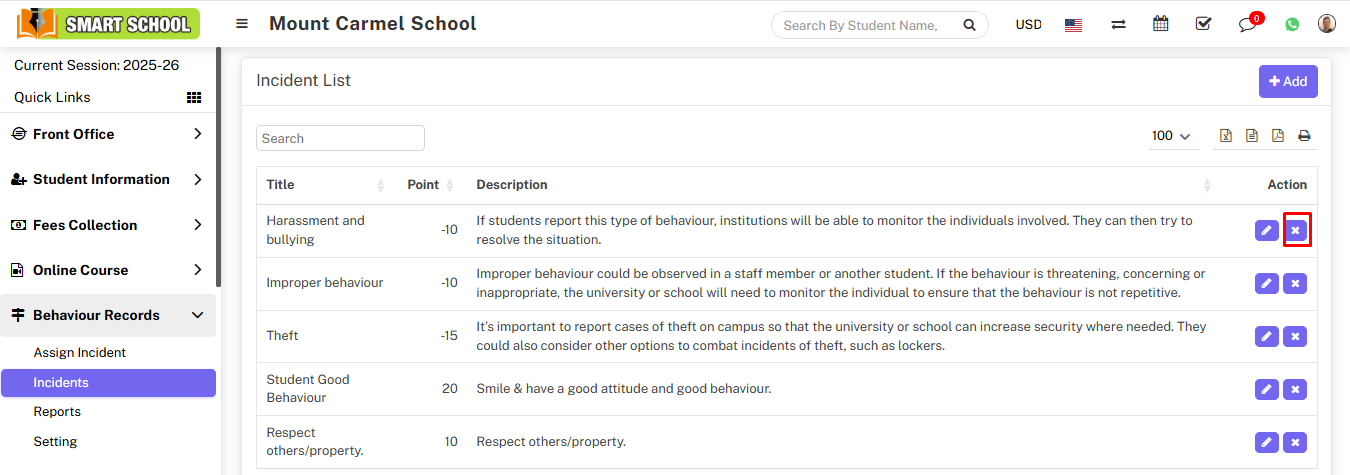The width and height of the screenshot is (1350, 475).
Task: Open WhatsApp from the top bar
Action: (1293, 24)
